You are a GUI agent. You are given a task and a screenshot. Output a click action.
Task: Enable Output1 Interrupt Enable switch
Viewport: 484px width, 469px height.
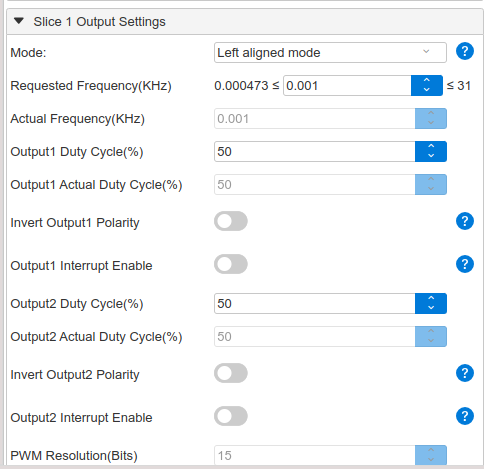[x=231, y=264]
